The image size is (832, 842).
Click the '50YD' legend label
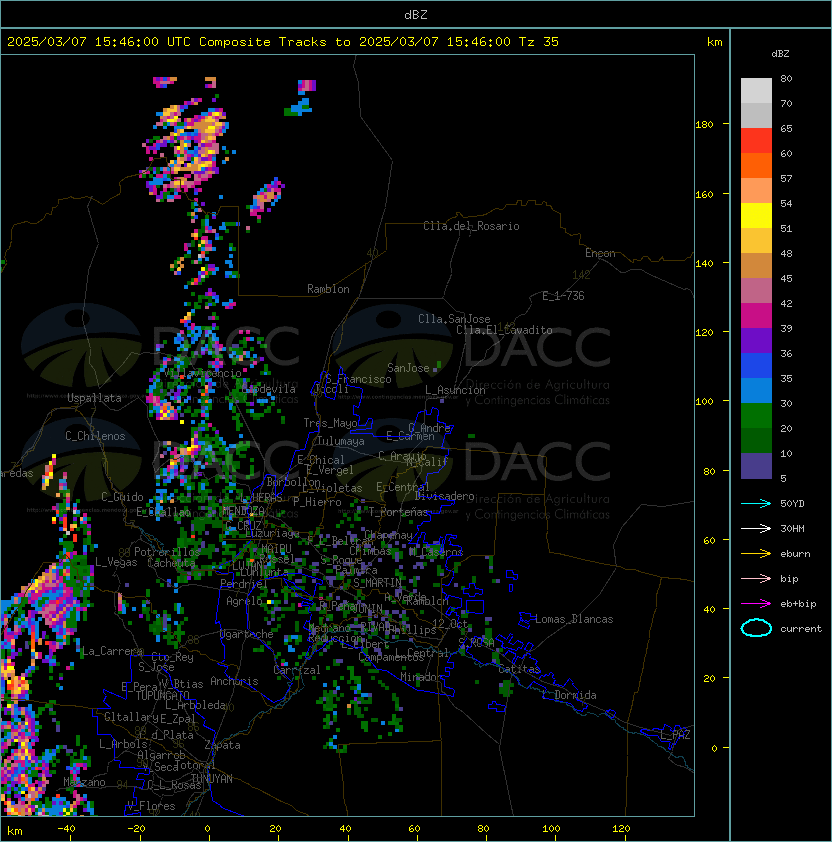[x=792, y=503]
